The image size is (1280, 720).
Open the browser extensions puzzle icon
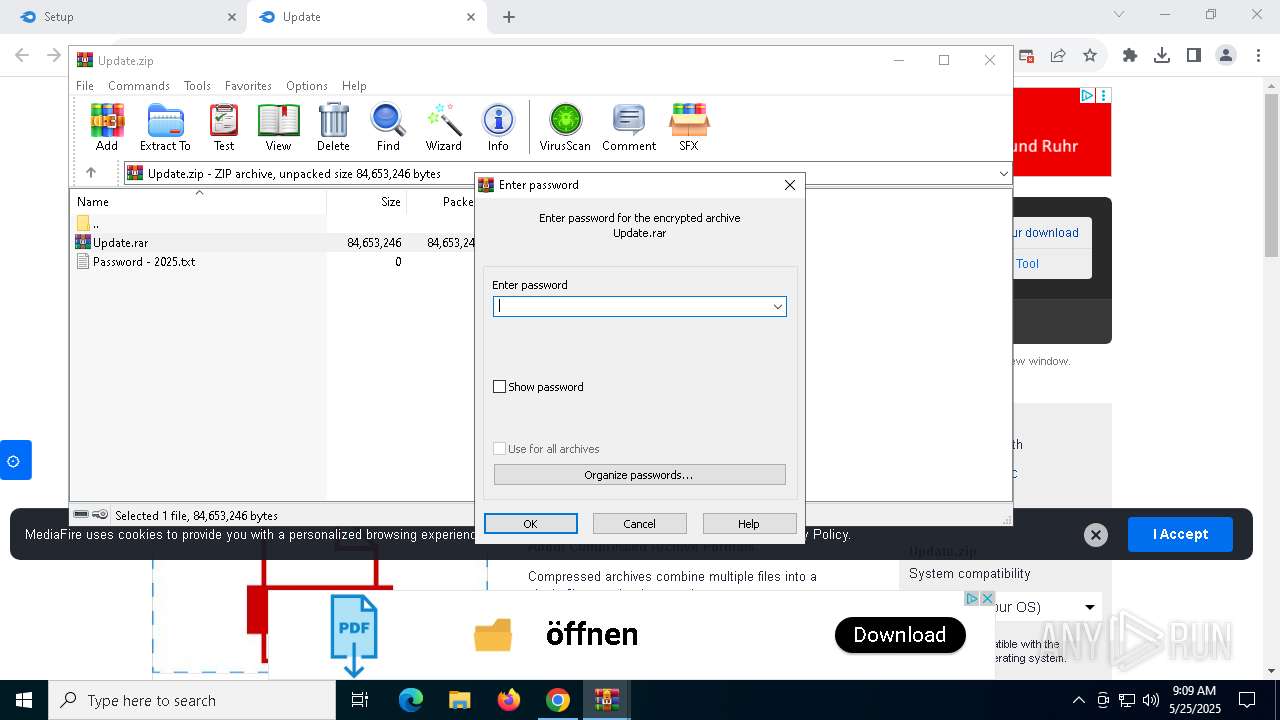tap(1130, 56)
